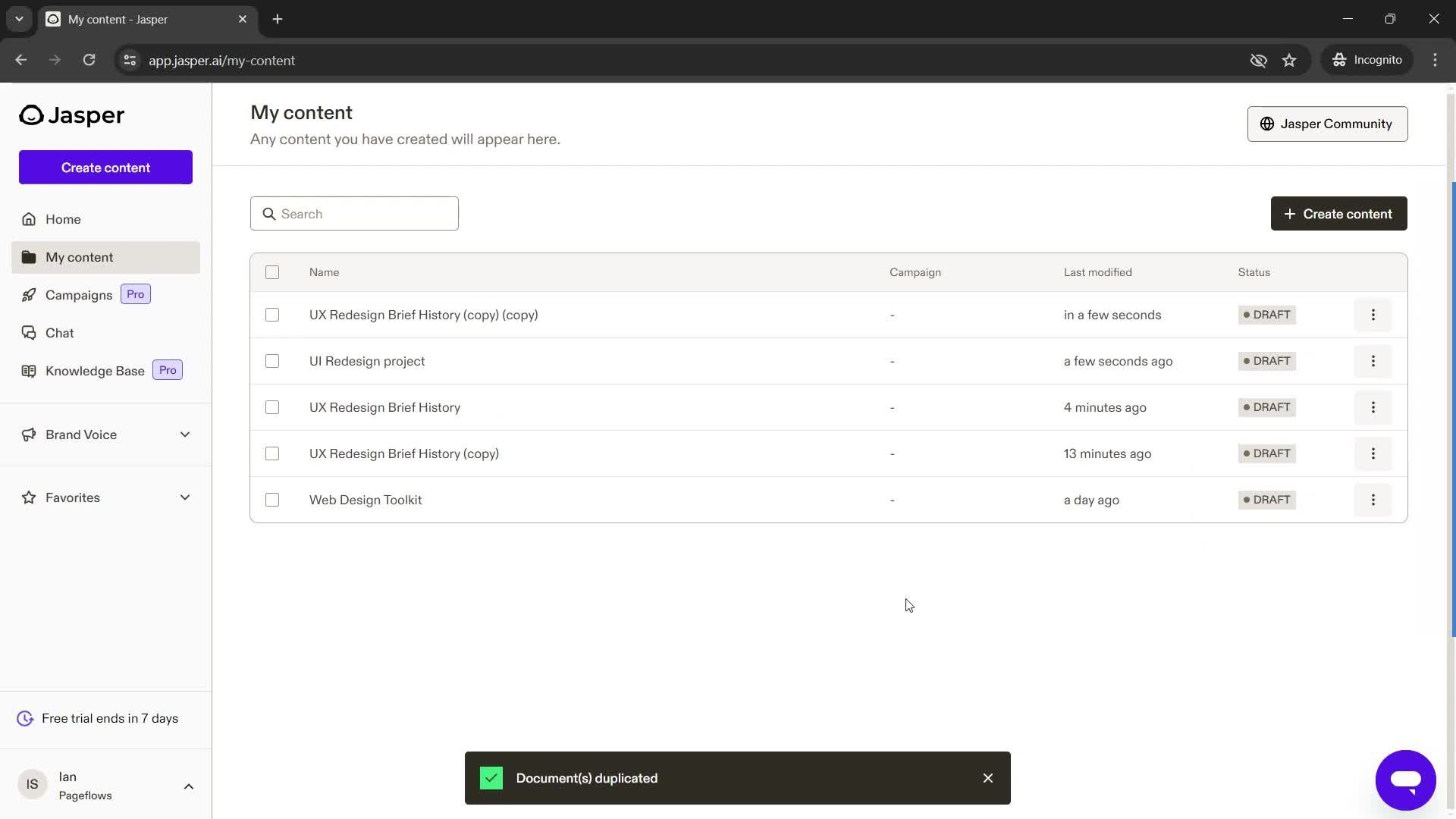
Task: Click the three-dot menu for Web Design Toolkit
Action: (1373, 499)
